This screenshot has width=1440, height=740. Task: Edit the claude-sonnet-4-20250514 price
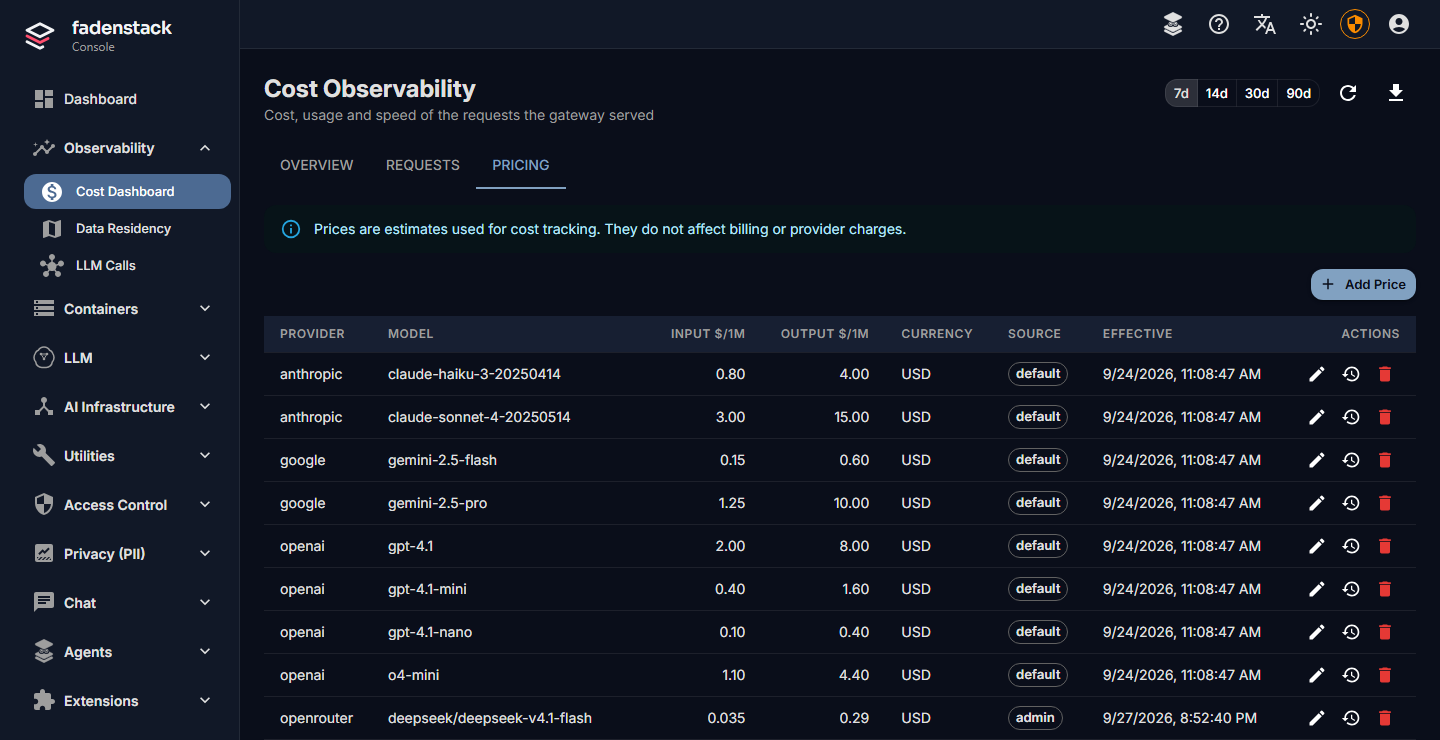(1317, 417)
